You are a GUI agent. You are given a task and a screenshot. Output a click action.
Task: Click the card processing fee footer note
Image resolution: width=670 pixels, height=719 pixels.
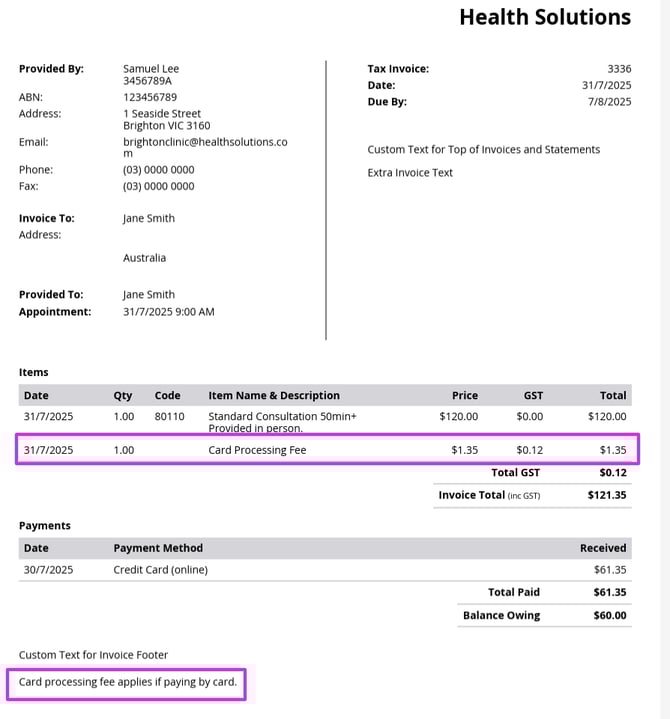127,683
